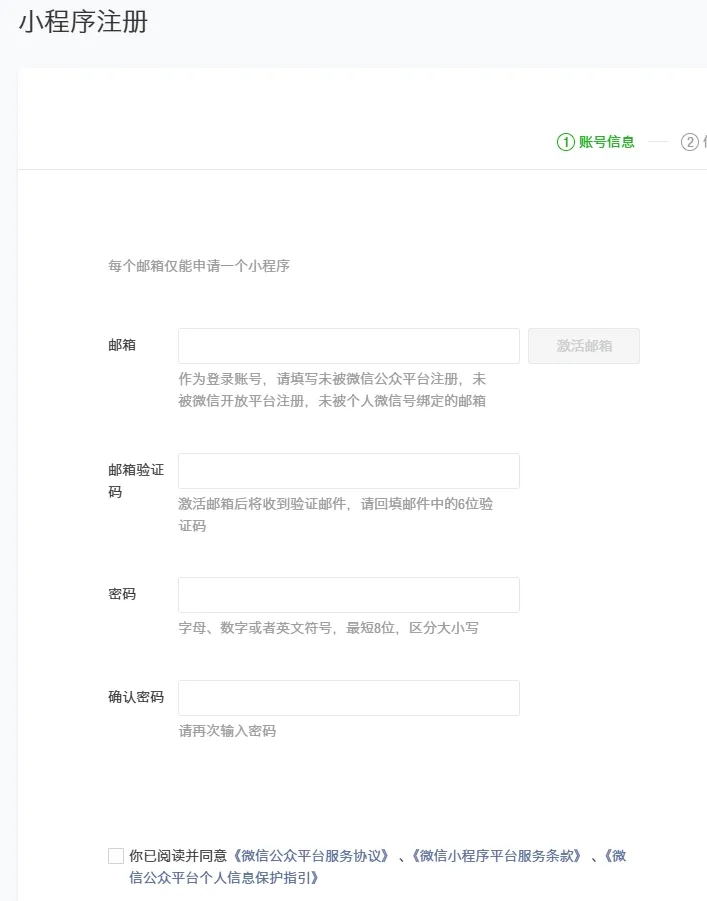707x901 pixels.
Task: Select the 账号信息 step label
Action: pos(606,142)
